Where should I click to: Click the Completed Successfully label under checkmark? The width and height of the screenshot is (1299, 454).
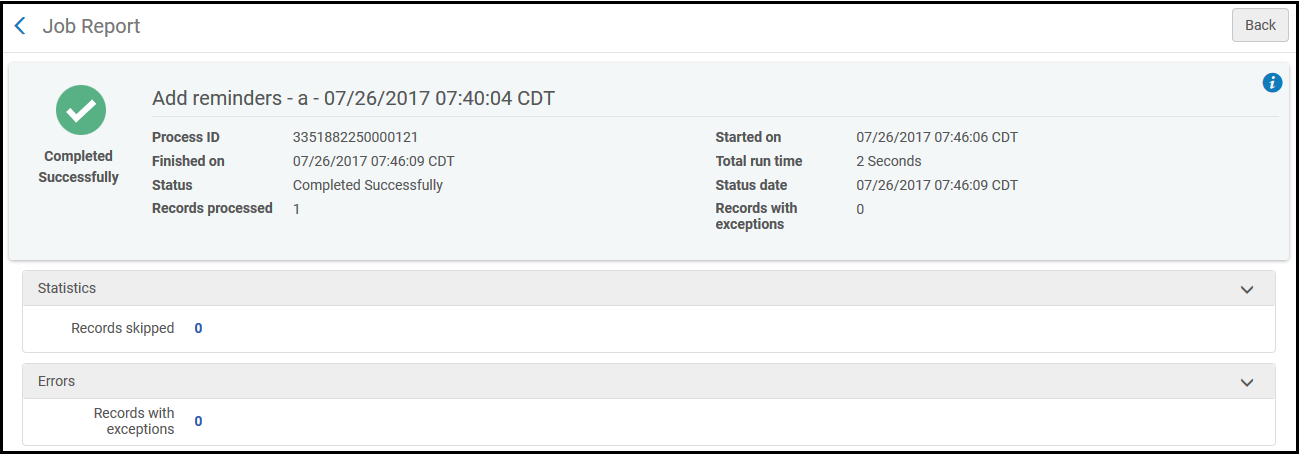tap(79, 167)
